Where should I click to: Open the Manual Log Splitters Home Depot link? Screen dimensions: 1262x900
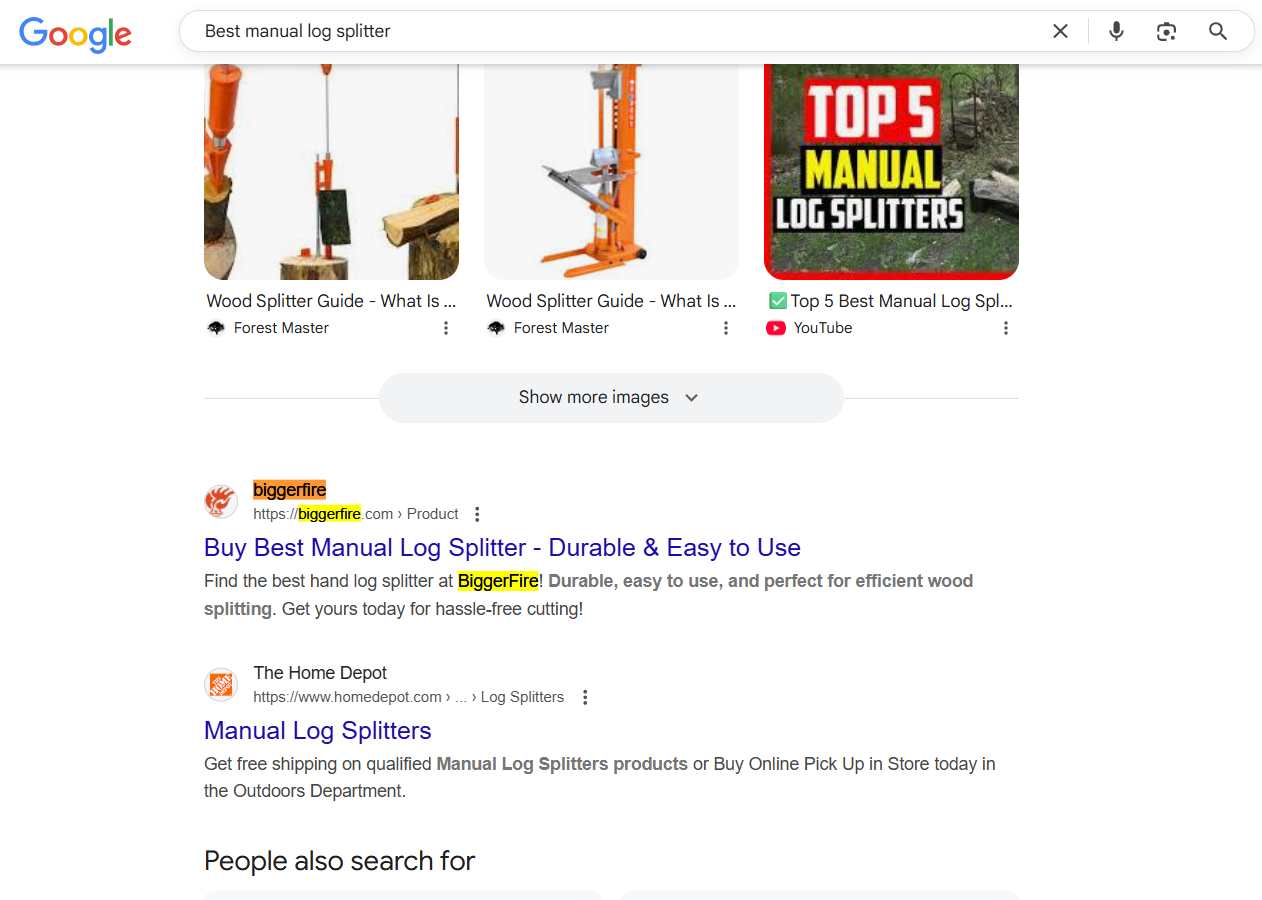318,731
